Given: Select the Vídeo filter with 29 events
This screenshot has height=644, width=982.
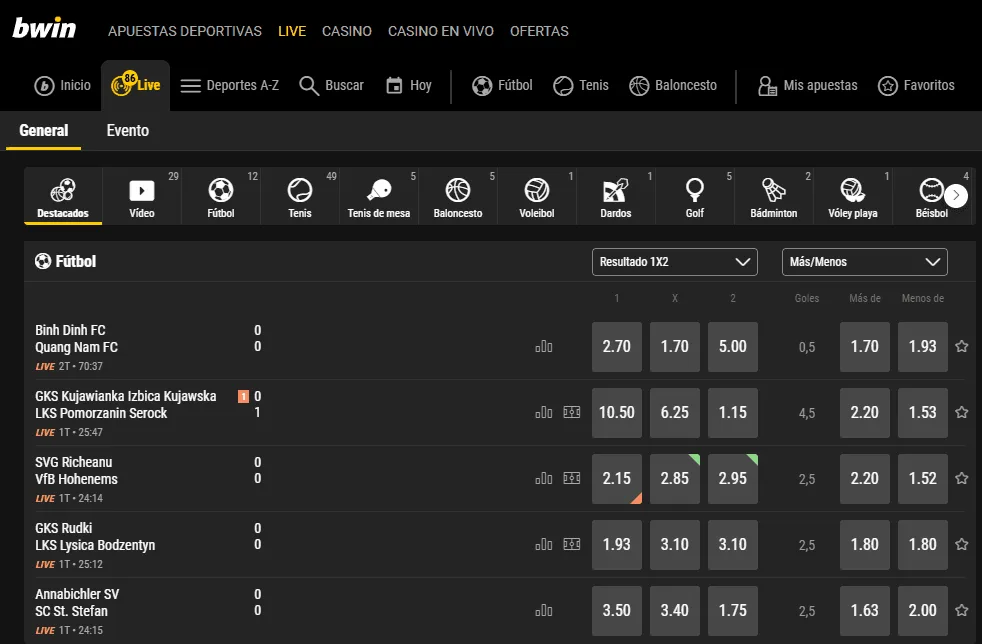Looking at the screenshot, I should pos(142,197).
